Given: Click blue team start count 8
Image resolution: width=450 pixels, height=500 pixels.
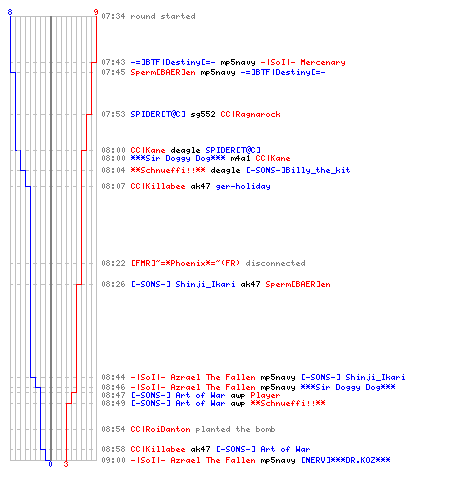Looking at the screenshot, I should pyautogui.click(x=10, y=12).
